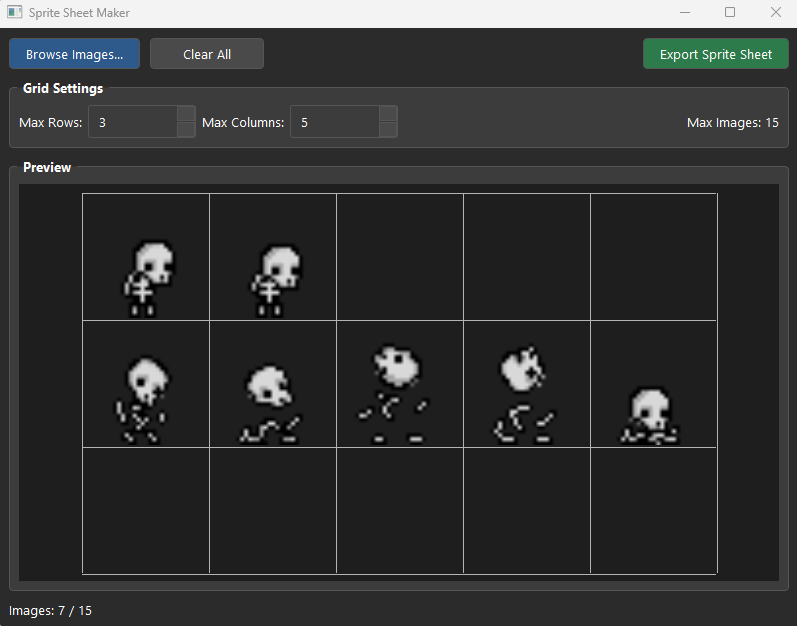Focus the Max Columns input field

[335, 122]
